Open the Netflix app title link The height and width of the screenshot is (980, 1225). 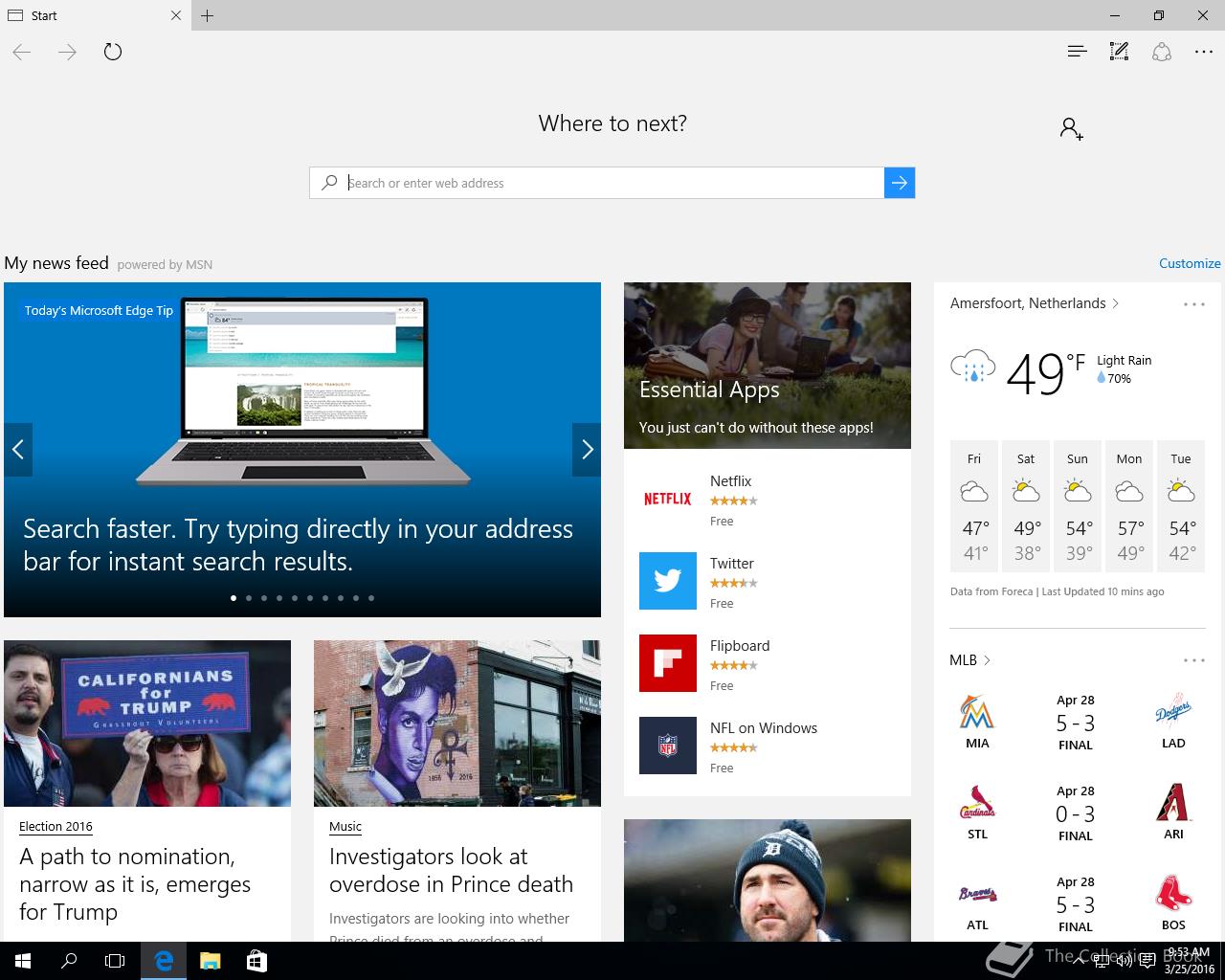pos(730,481)
